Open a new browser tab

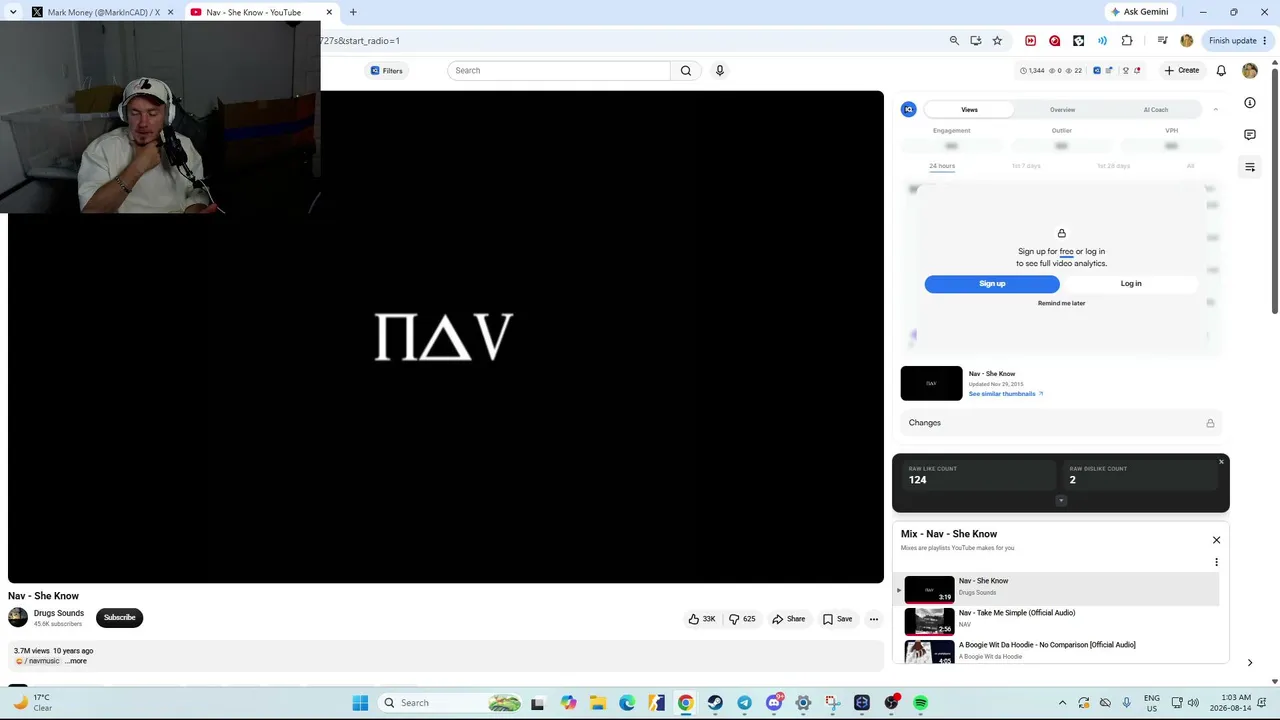(353, 12)
